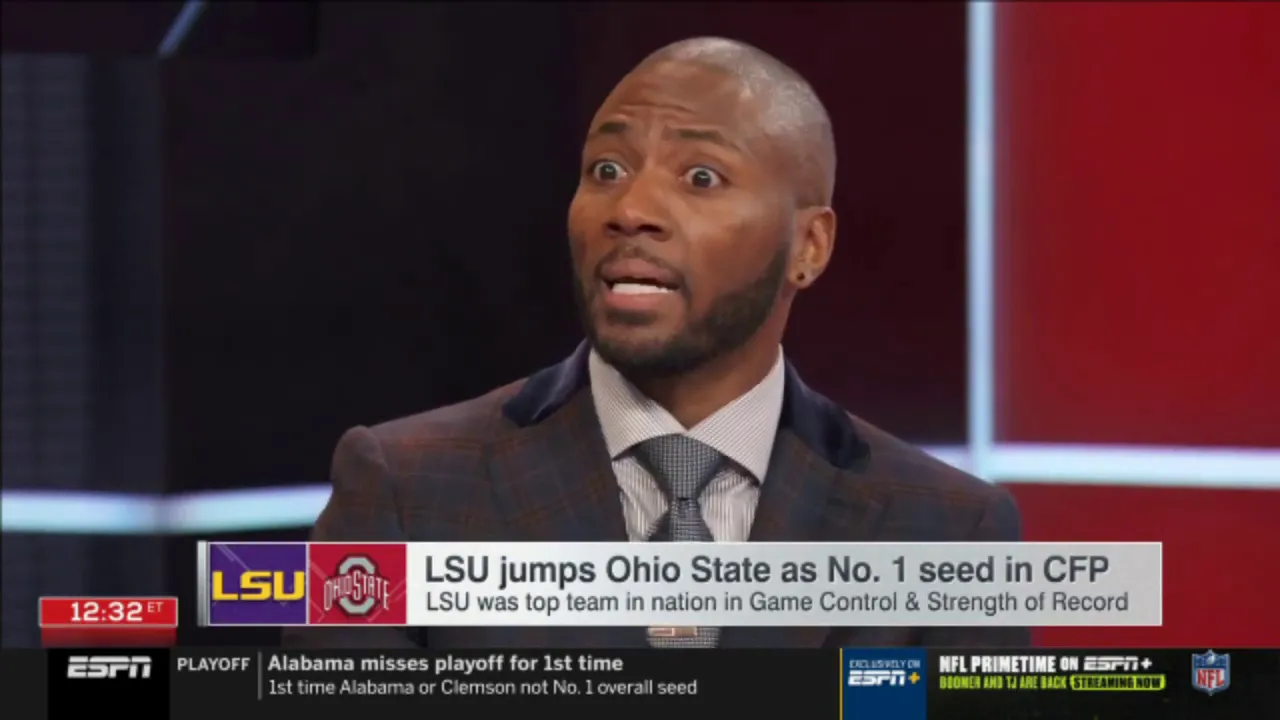This screenshot has height=720, width=1280.
Task: Click the Ohio State logo
Action: click(x=357, y=584)
